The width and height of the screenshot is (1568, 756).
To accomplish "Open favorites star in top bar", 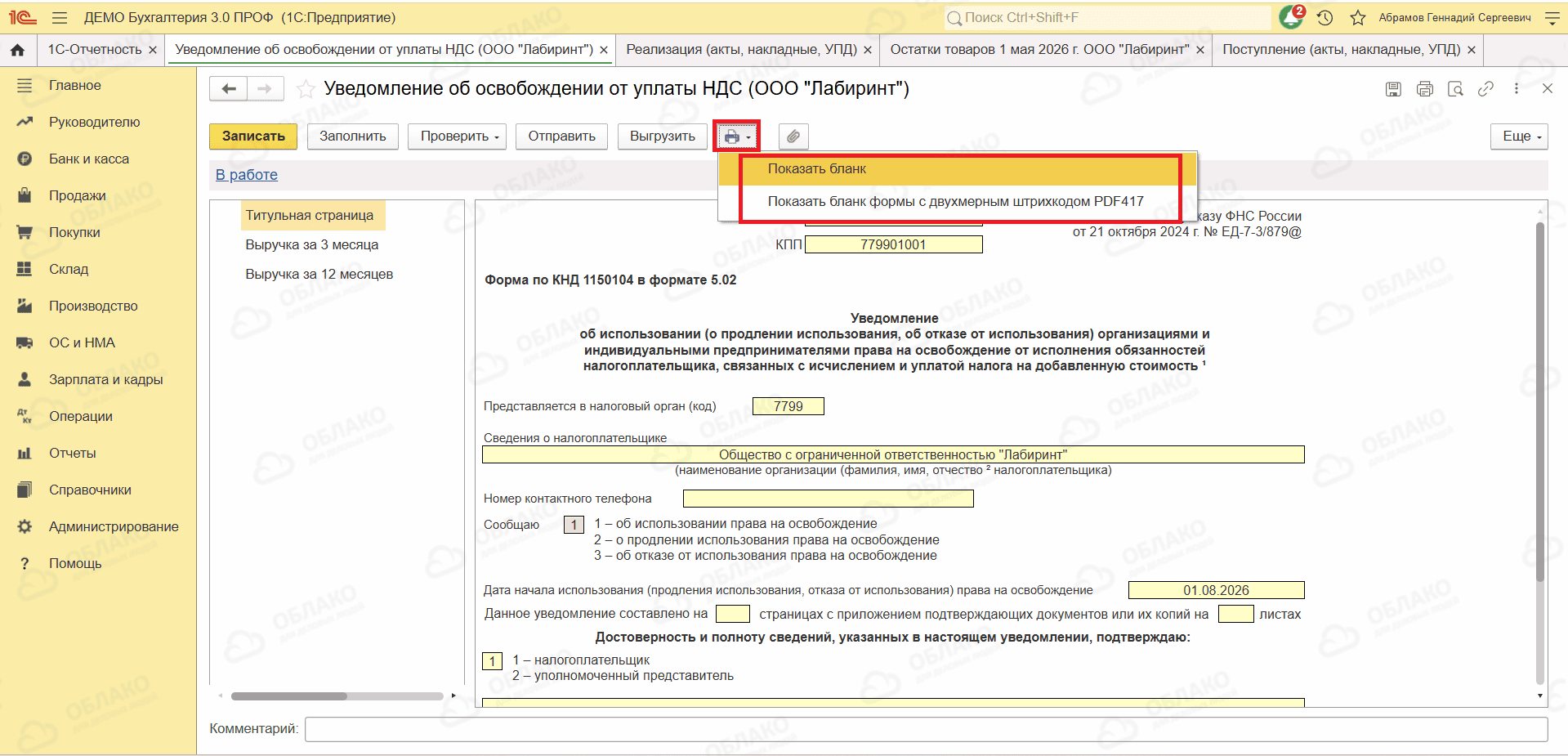I will tap(1357, 17).
